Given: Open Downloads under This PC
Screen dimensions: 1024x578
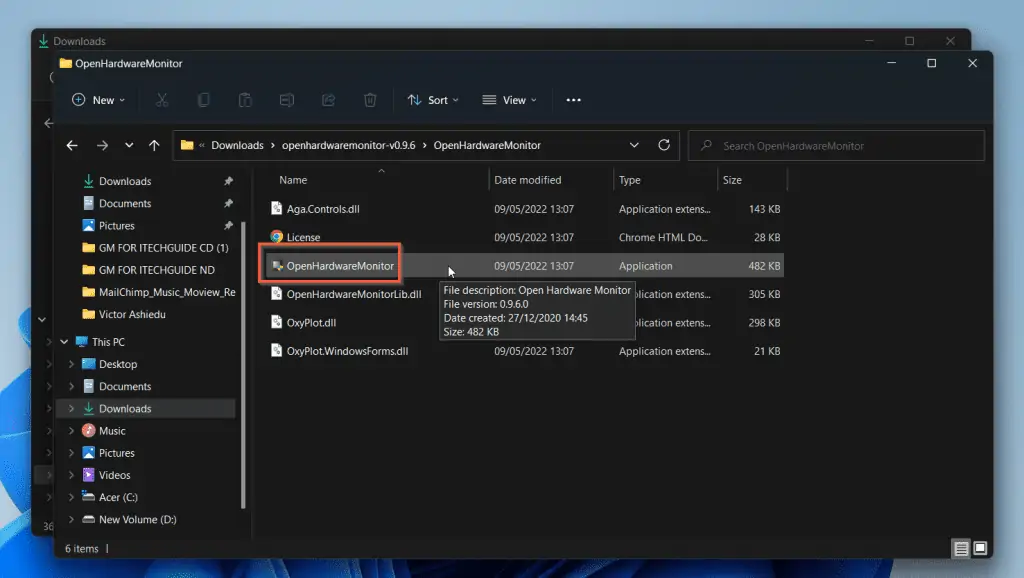Looking at the screenshot, I should 125,409.
